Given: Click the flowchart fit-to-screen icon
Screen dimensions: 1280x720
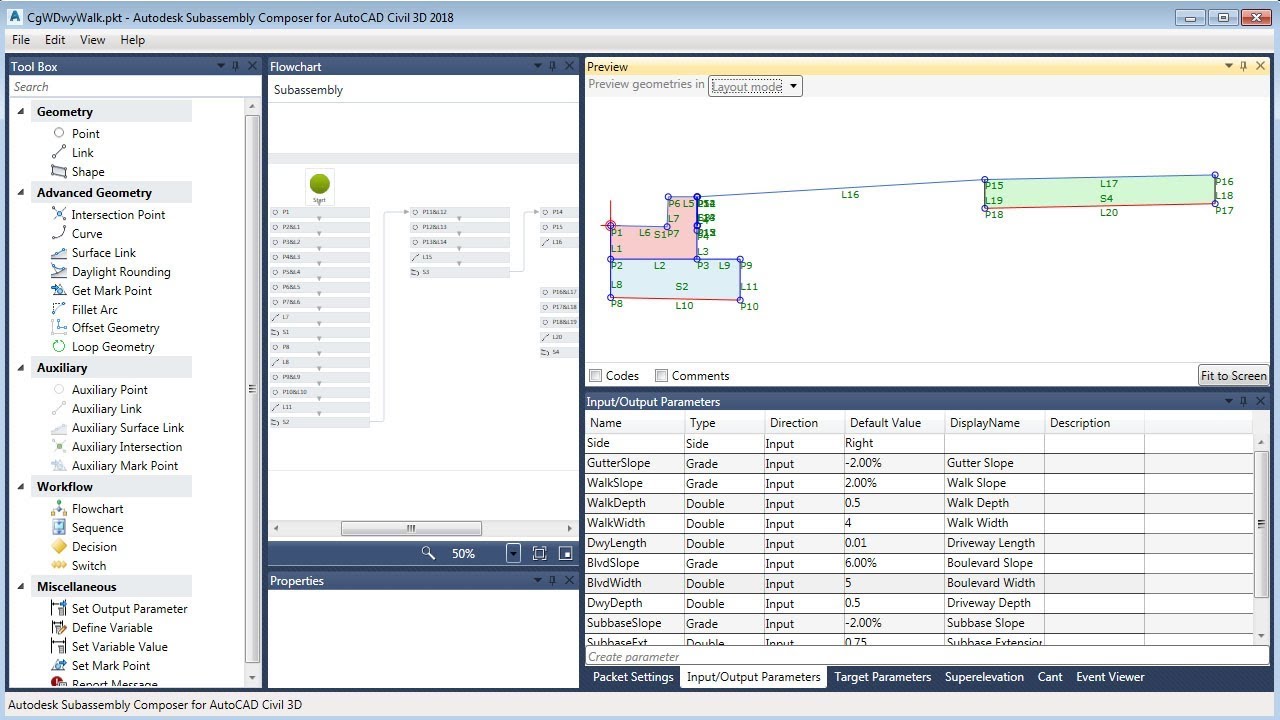Looking at the screenshot, I should pyautogui.click(x=539, y=553).
